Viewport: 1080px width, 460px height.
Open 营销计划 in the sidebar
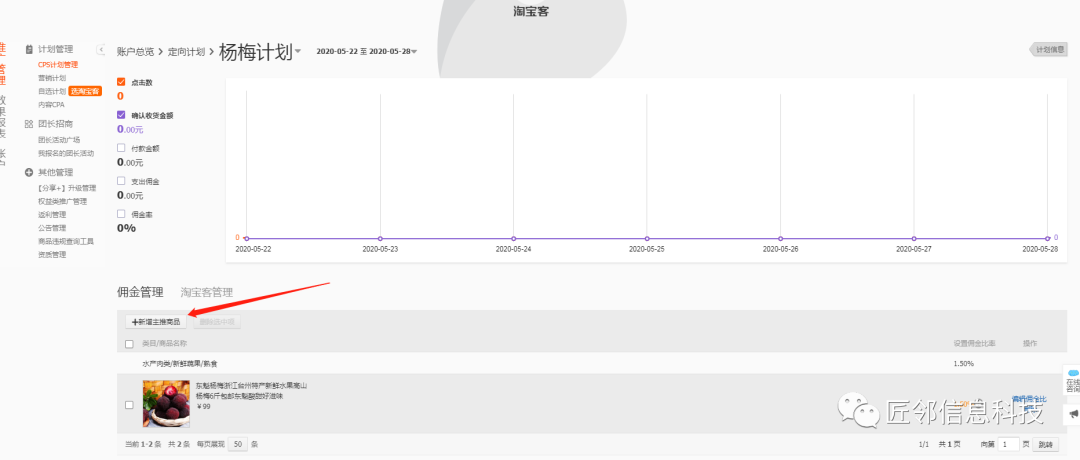[x=52, y=78]
